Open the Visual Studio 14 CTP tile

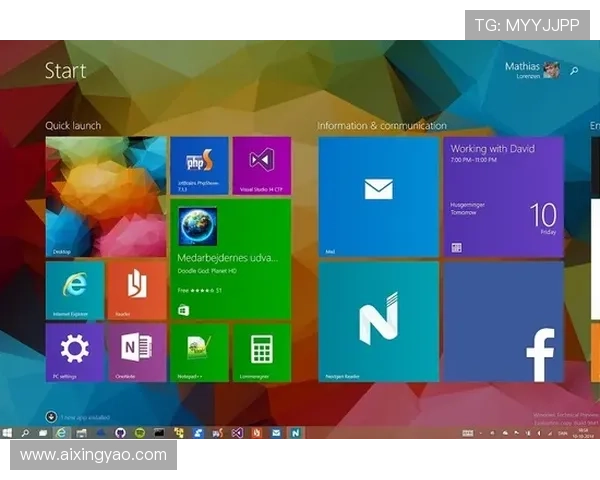point(261,165)
